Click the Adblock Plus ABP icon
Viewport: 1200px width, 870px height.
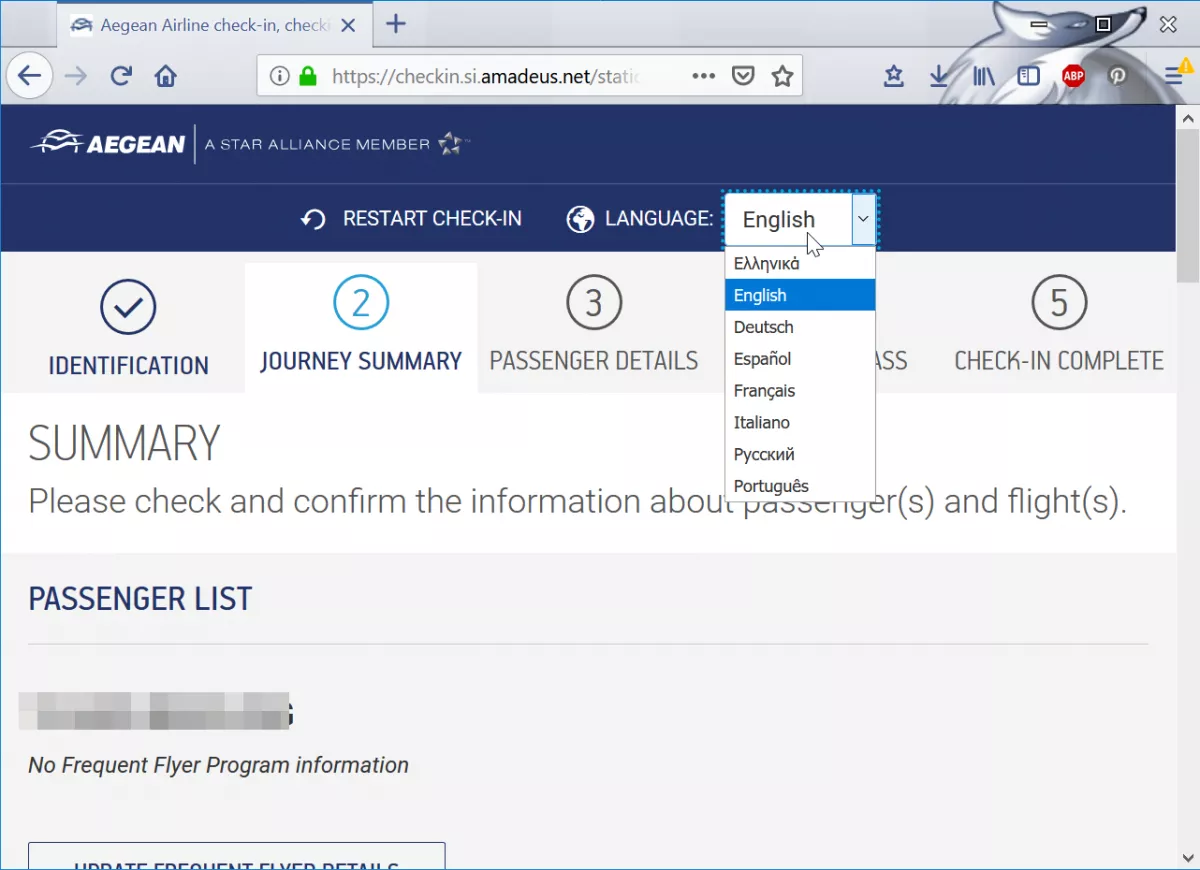pyautogui.click(x=1073, y=76)
